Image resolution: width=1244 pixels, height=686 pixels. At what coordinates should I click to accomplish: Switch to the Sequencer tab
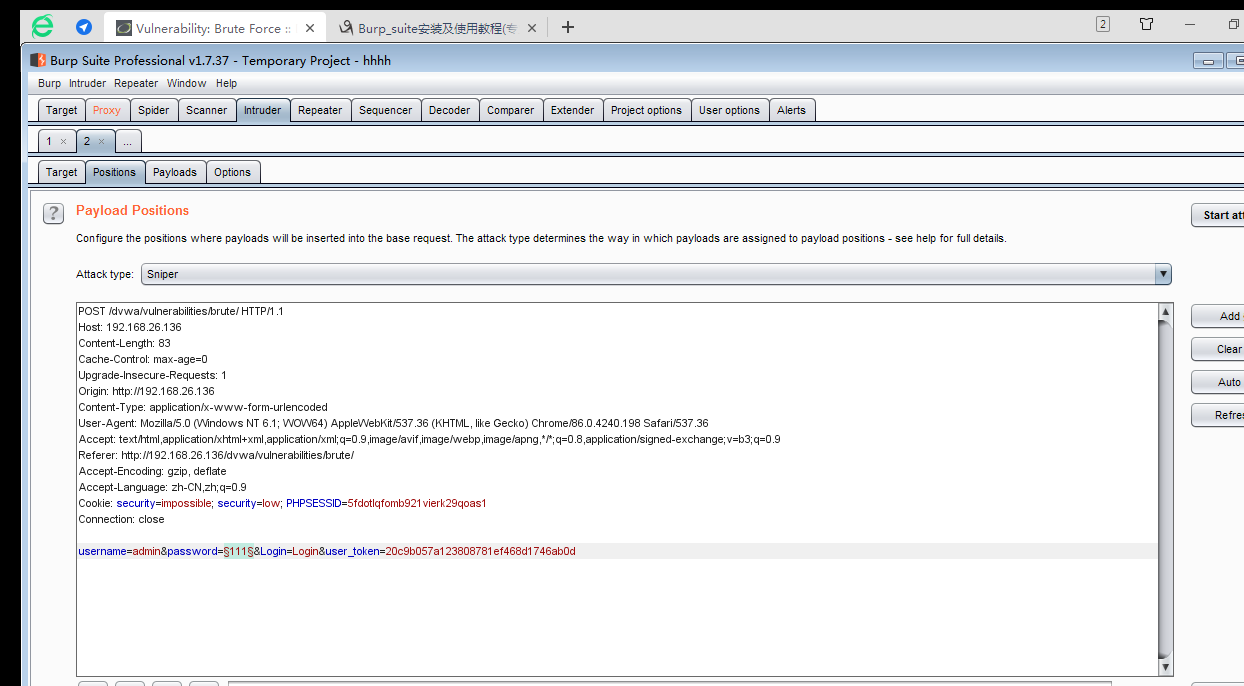click(386, 110)
